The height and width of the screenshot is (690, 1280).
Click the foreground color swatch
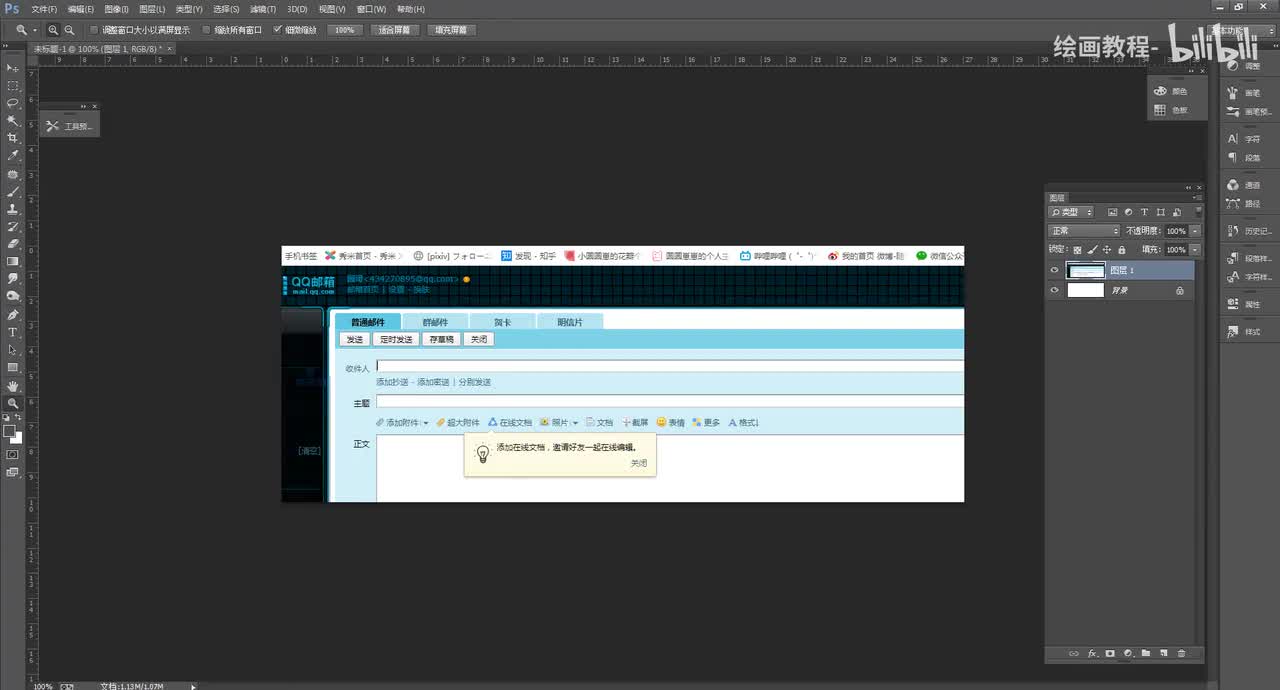[9, 431]
